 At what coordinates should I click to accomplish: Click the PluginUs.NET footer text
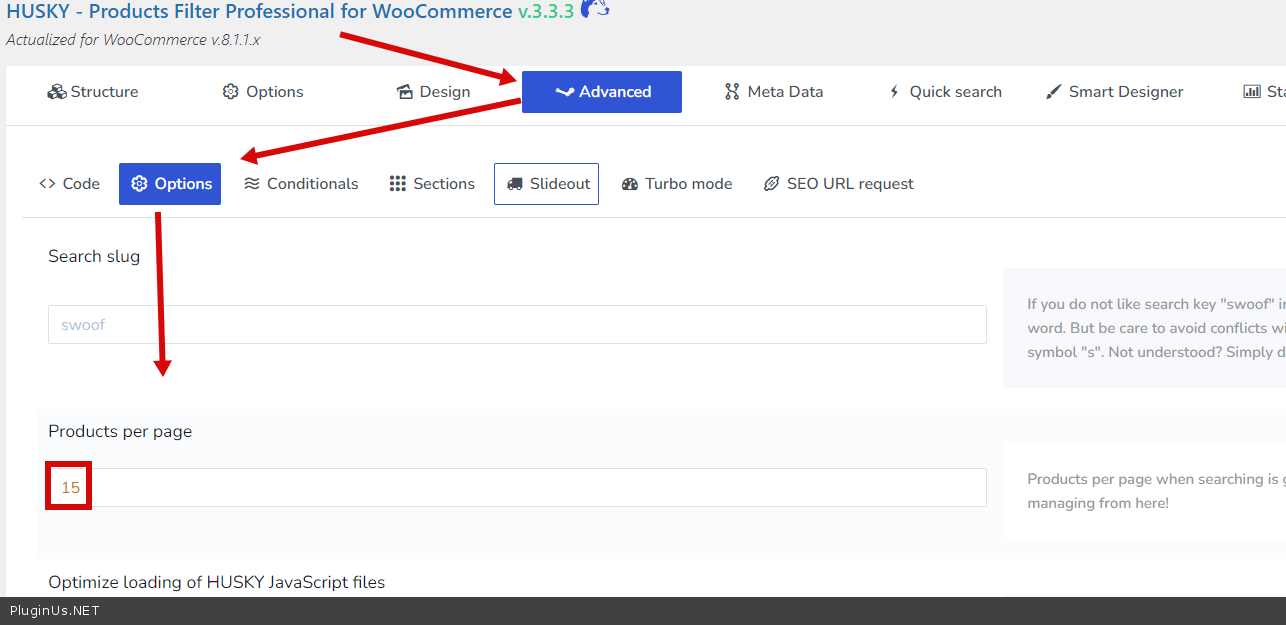pos(55,611)
